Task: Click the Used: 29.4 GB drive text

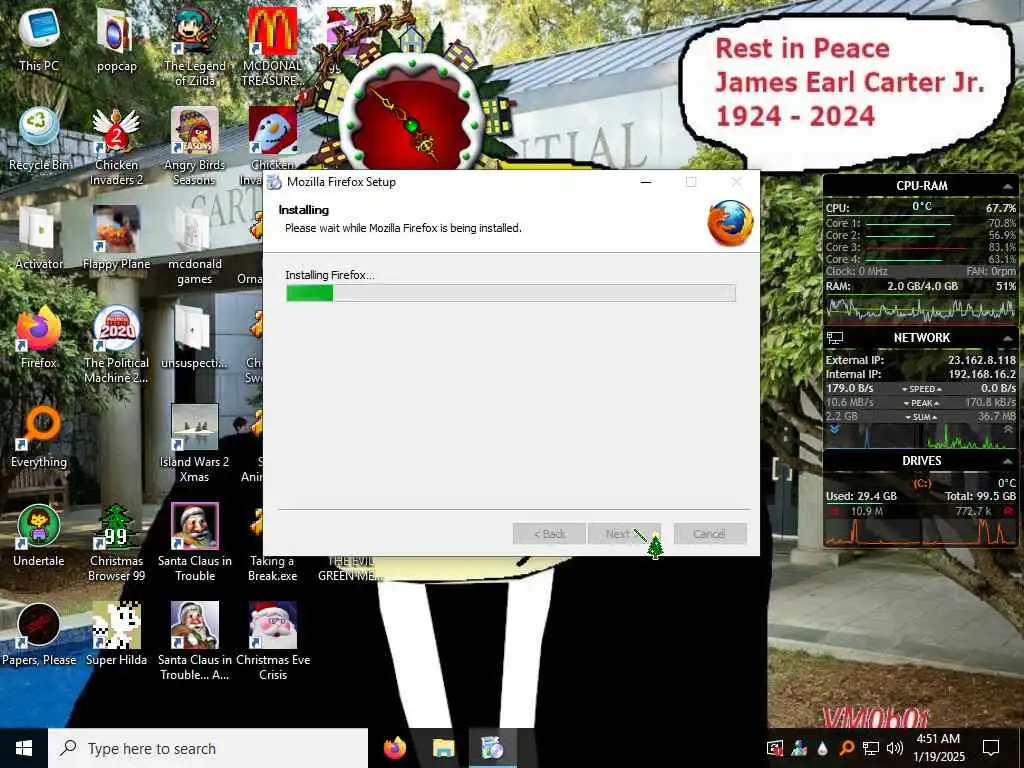Action: (861, 496)
